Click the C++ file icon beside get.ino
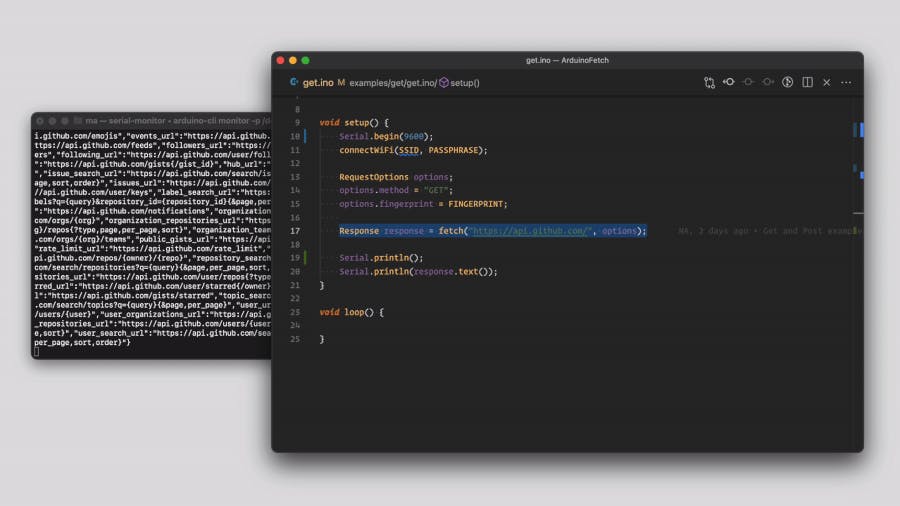 coord(294,82)
